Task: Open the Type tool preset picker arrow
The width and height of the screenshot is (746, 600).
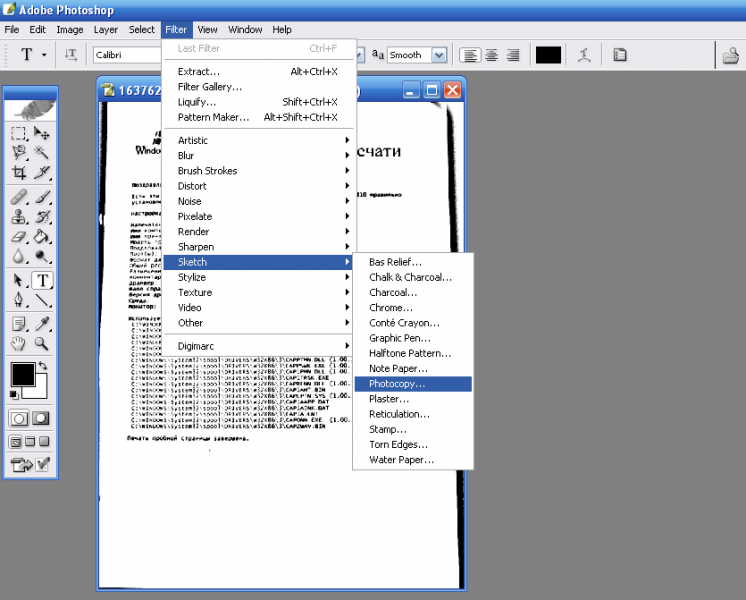Action: (44, 55)
